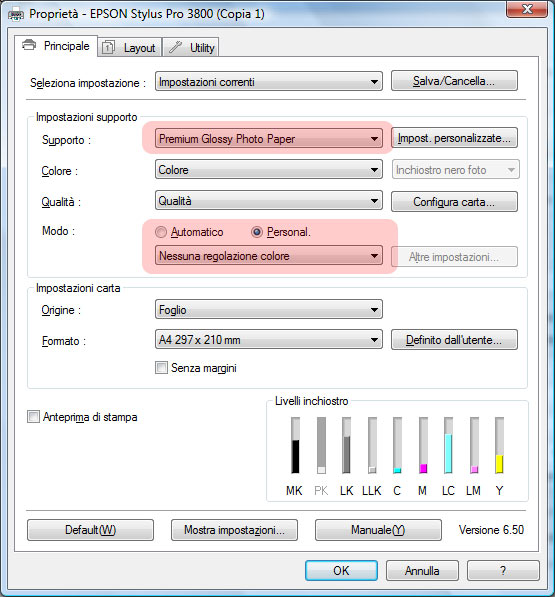This screenshot has height=597, width=555.
Task: Click the yellow Y ink level indicator
Action: [x=499, y=445]
